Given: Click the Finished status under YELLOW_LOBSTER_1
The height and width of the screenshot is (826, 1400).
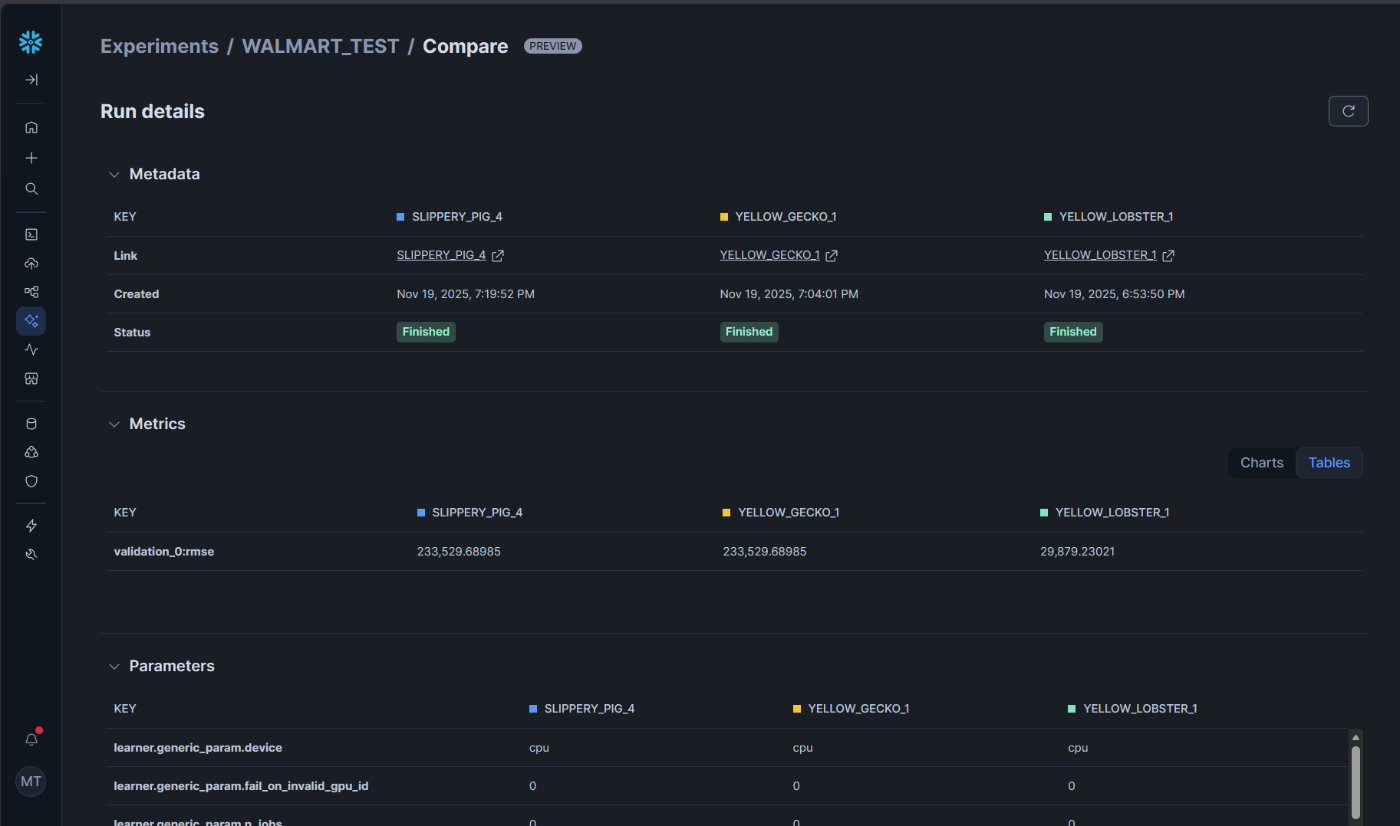Looking at the screenshot, I should pyautogui.click(x=1073, y=332).
